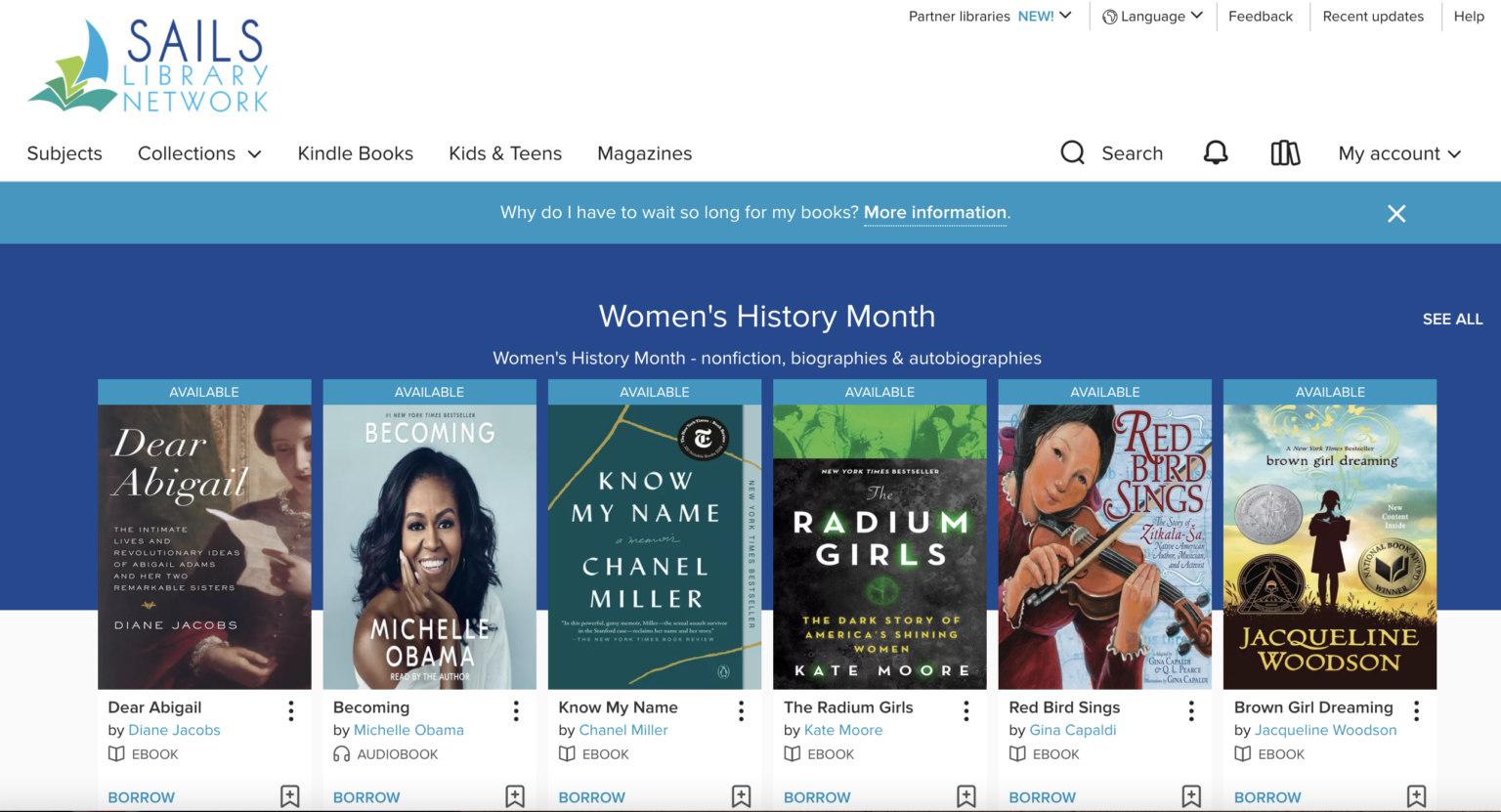Open options menu for Red Bird Sings
The height and width of the screenshot is (812, 1501).
pyautogui.click(x=1191, y=710)
